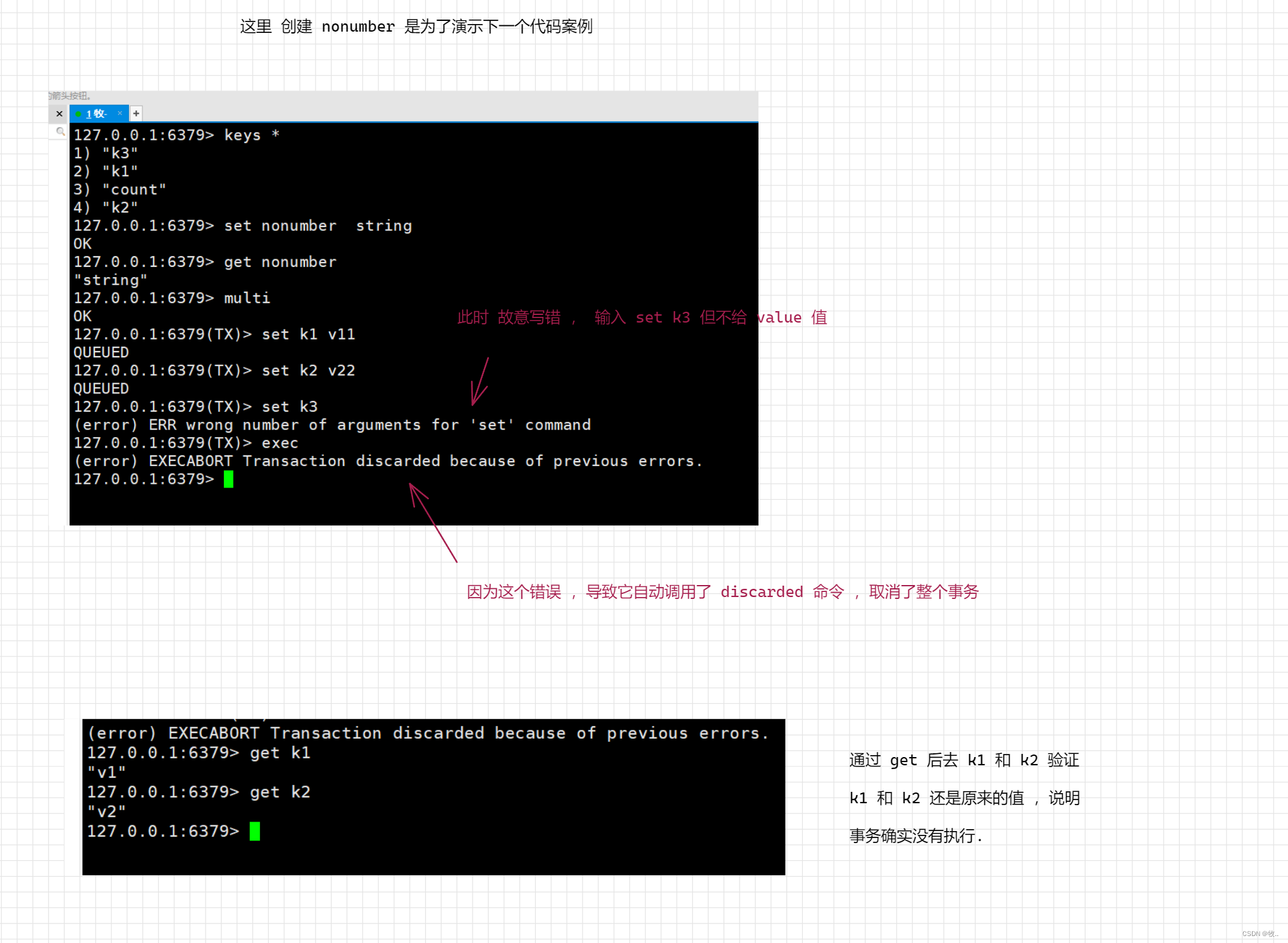The width and height of the screenshot is (1288, 943).
Task: Click the note '通过 get 后去 k1 和 k2 验证'
Action: tap(964, 760)
